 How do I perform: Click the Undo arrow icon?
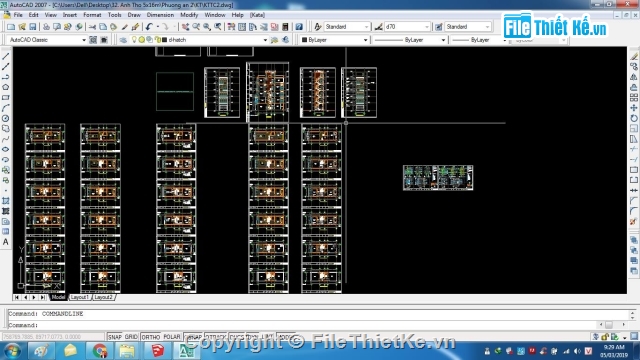149,27
